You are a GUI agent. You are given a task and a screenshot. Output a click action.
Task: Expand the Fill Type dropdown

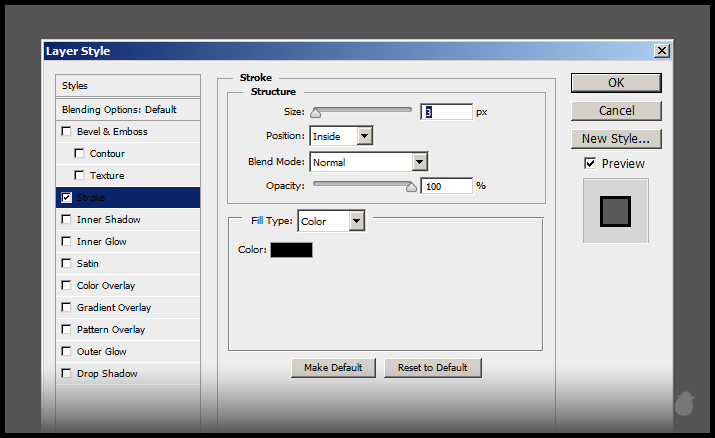(331, 221)
